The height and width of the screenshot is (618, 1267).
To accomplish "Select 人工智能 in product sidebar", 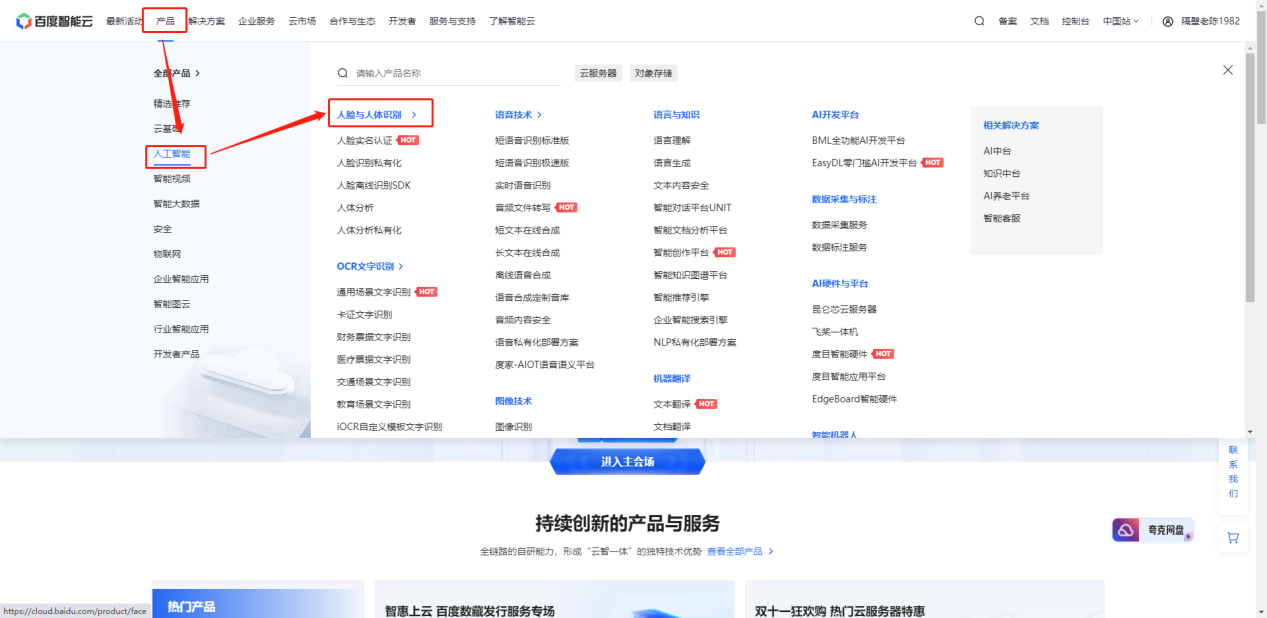I will (172, 154).
